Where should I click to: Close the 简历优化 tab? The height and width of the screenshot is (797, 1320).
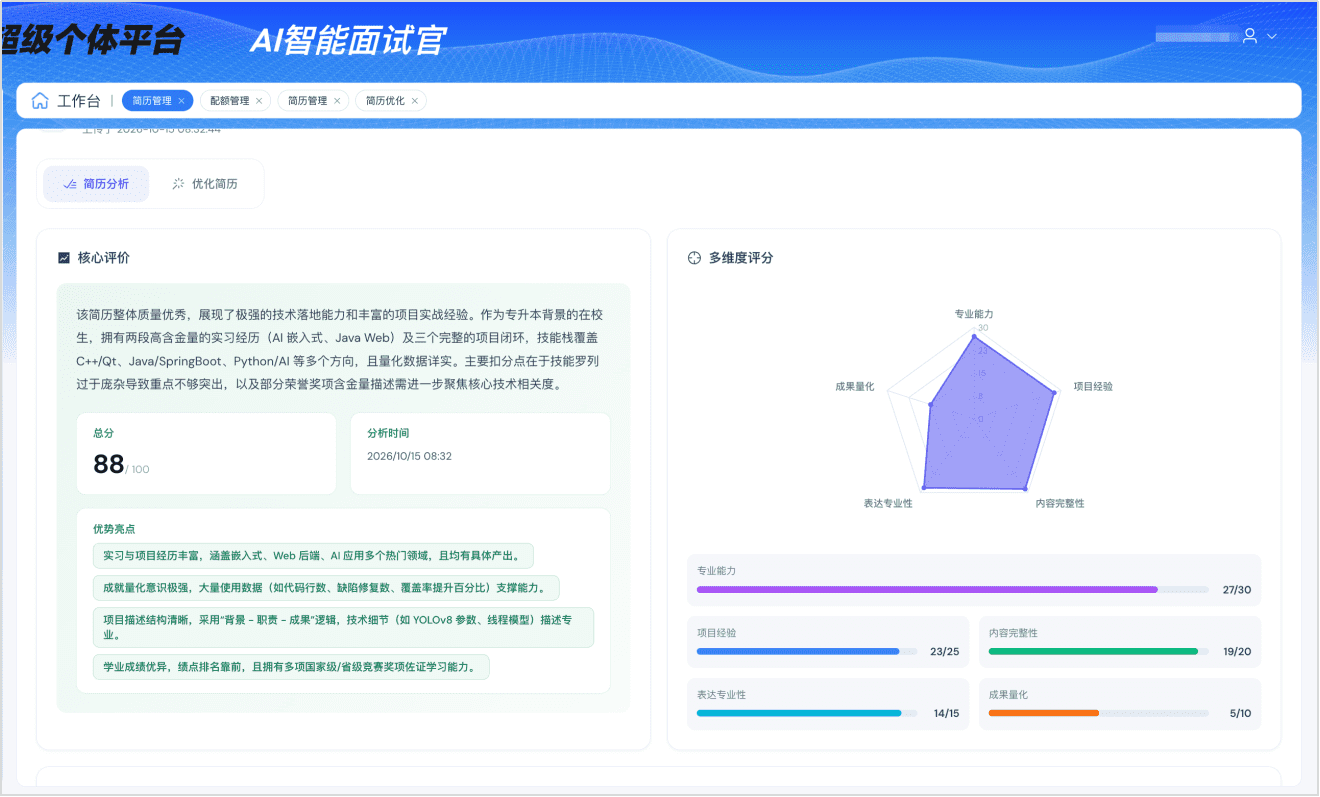tap(415, 101)
